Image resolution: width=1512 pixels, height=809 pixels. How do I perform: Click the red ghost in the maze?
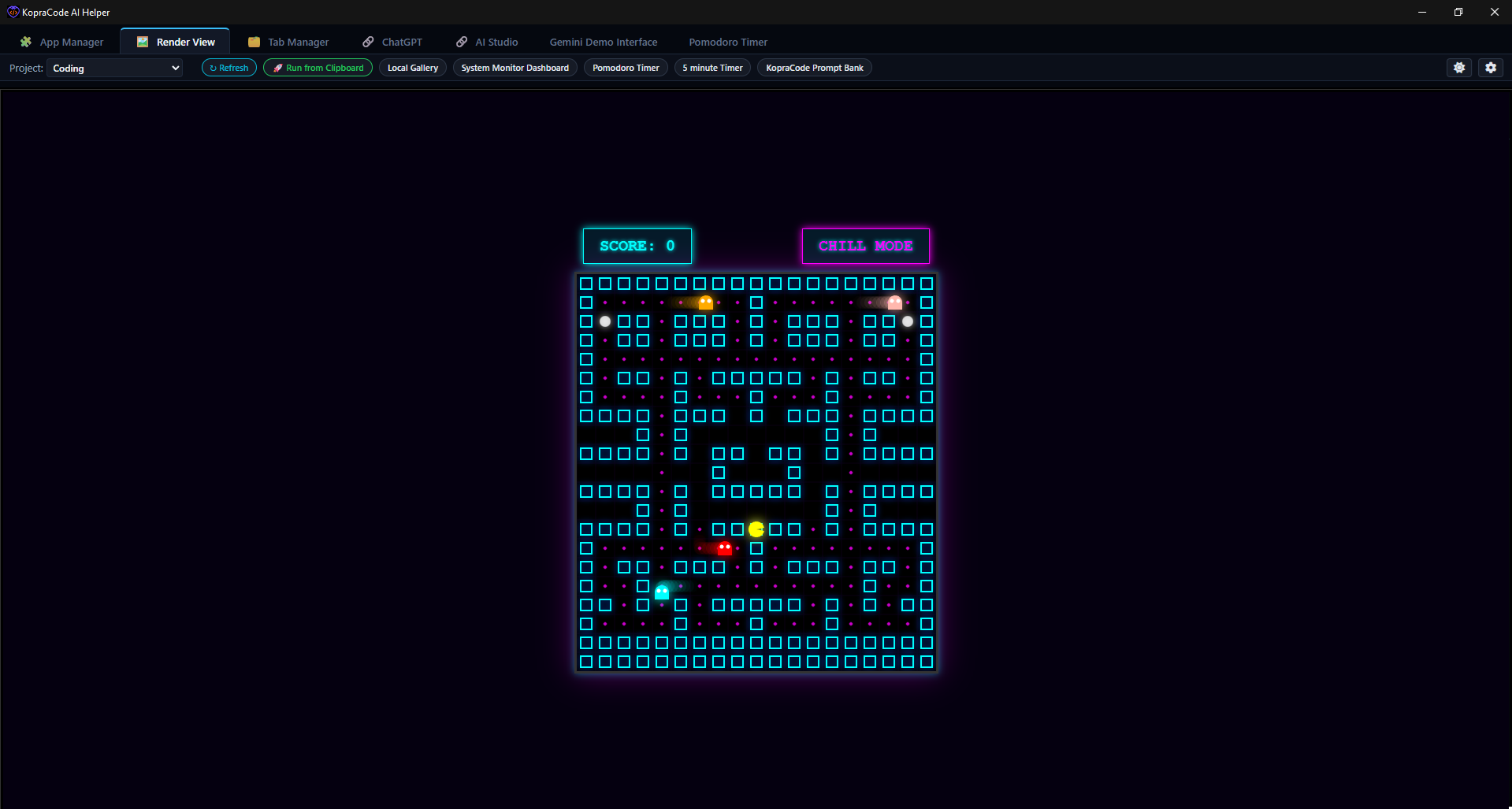[x=725, y=548]
